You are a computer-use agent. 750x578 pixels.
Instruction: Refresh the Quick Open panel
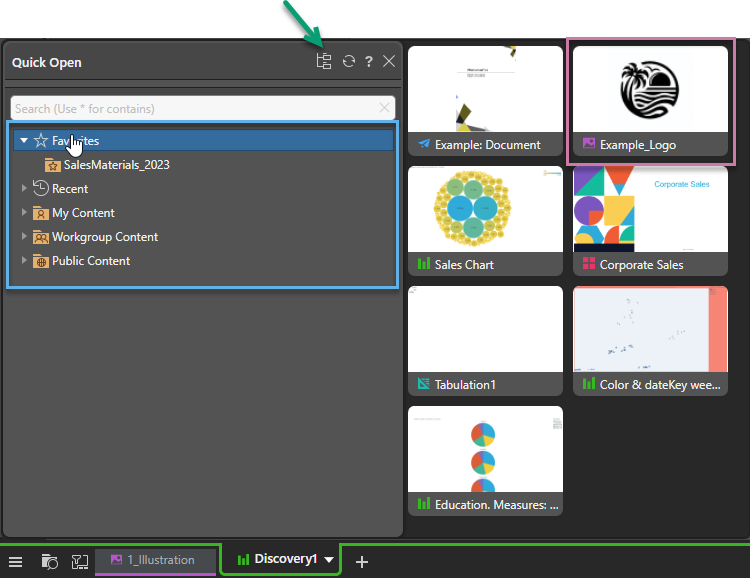click(348, 62)
